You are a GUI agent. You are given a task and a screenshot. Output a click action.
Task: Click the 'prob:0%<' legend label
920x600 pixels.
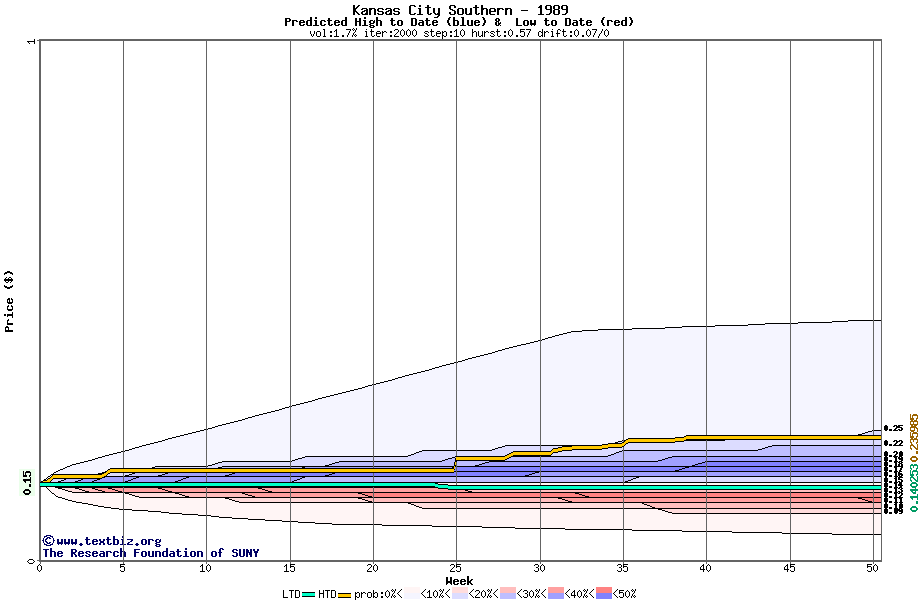coord(378,594)
